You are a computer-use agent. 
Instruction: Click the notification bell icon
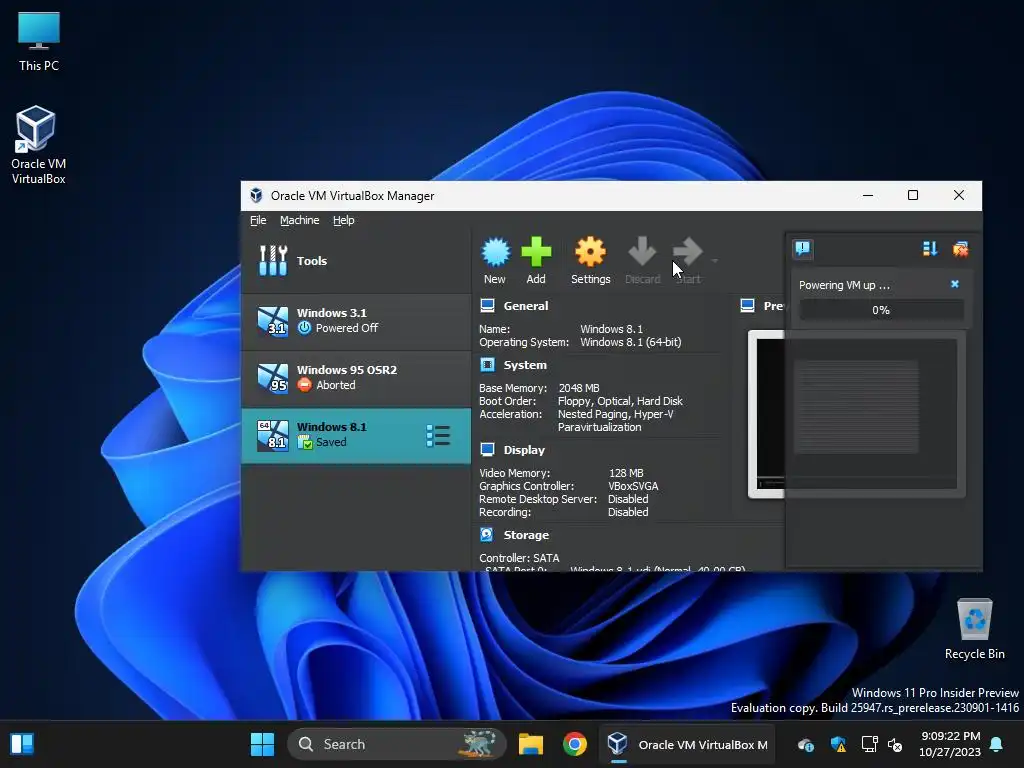pos(997,744)
